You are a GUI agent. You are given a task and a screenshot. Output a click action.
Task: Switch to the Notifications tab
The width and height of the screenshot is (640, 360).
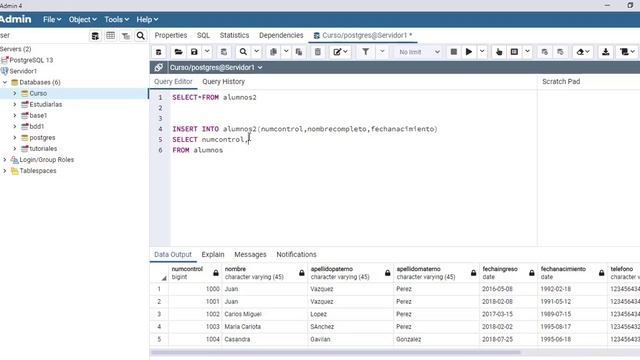(296, 254)
